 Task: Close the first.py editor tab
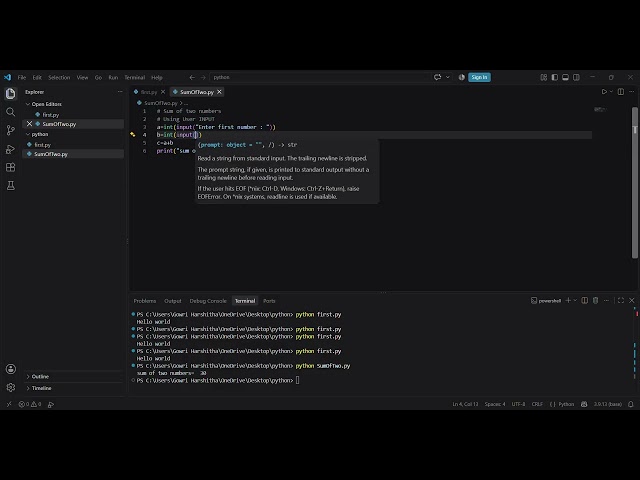click(163, 92)
